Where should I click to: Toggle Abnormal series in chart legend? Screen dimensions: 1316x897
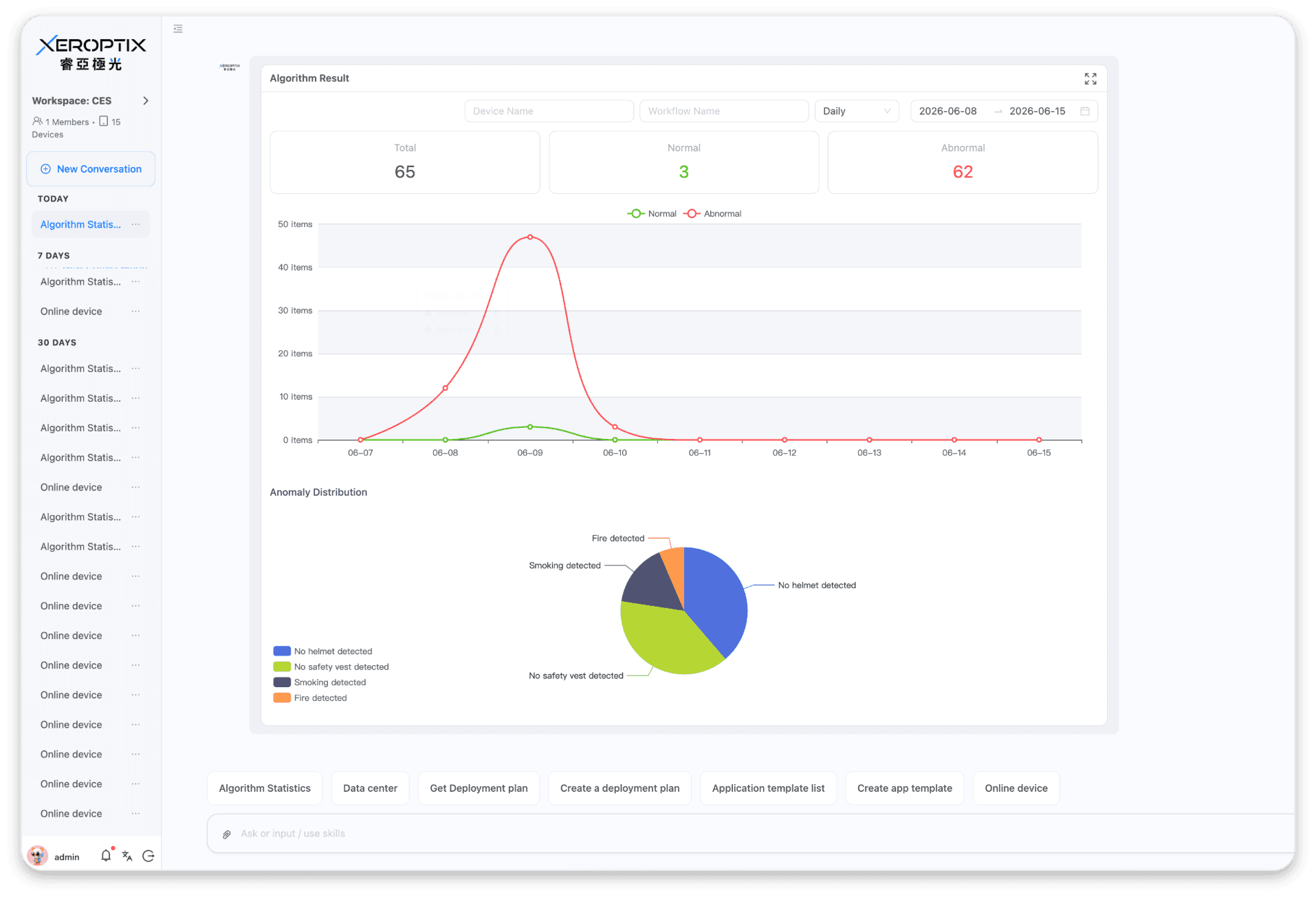tap(712, 214)
